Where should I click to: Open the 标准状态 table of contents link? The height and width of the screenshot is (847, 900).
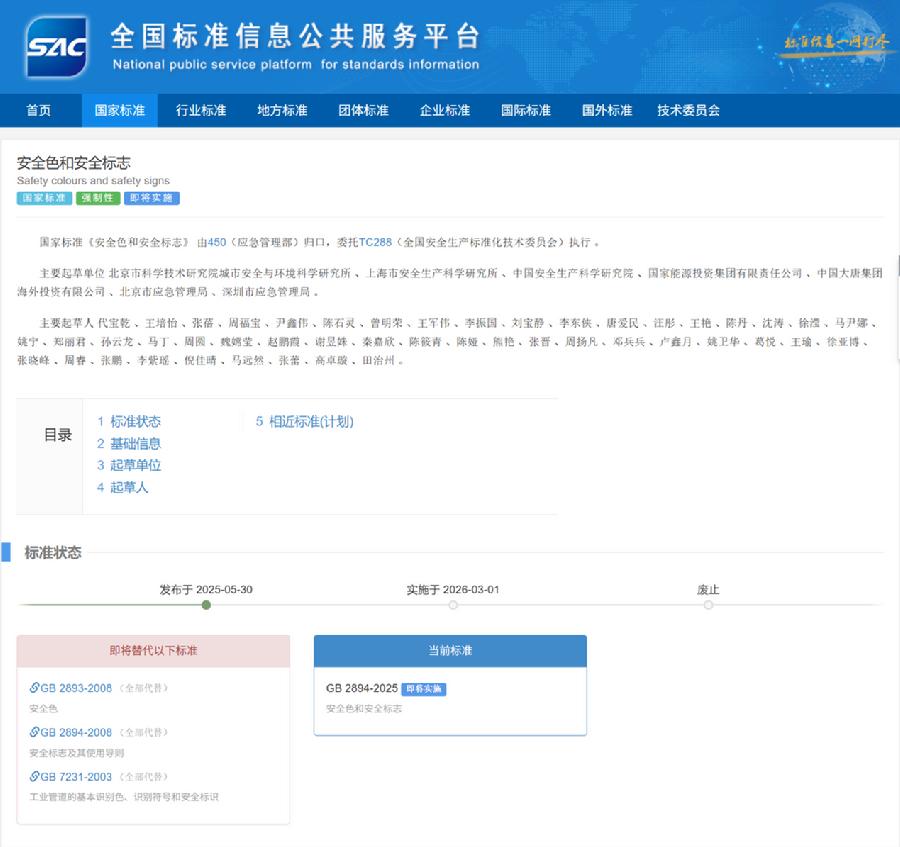[x=138, y=421]
